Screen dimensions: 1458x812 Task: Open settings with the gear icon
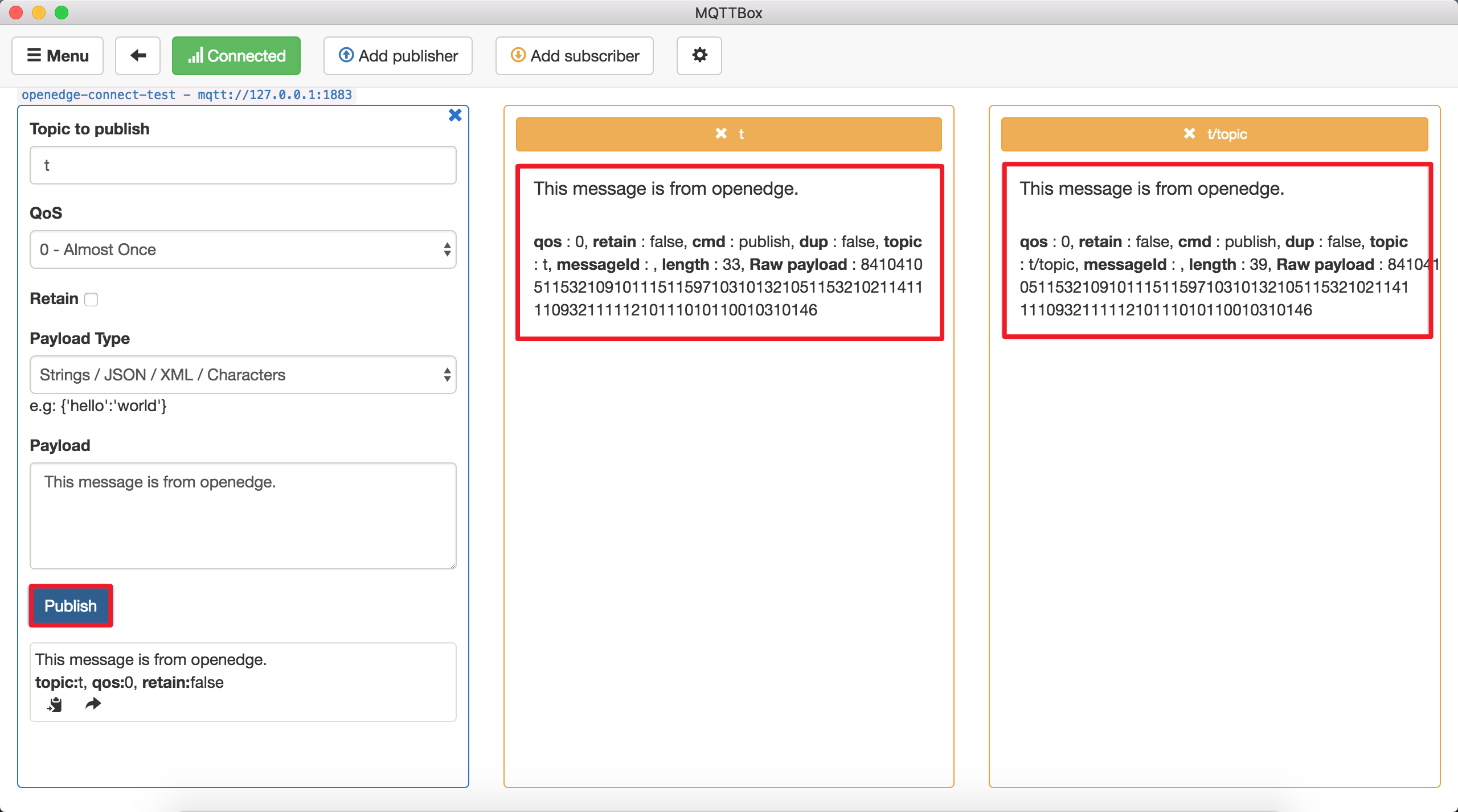(x=699, y=55)
